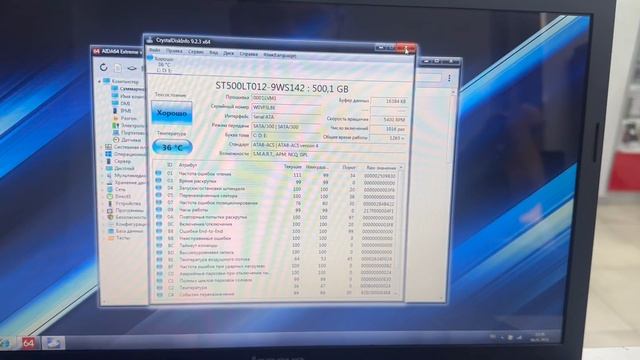Image resolution: width=640 pixels, height=360 pixels.
Task: Click status icon of attribute 07 row
Action: pos(159,202)
